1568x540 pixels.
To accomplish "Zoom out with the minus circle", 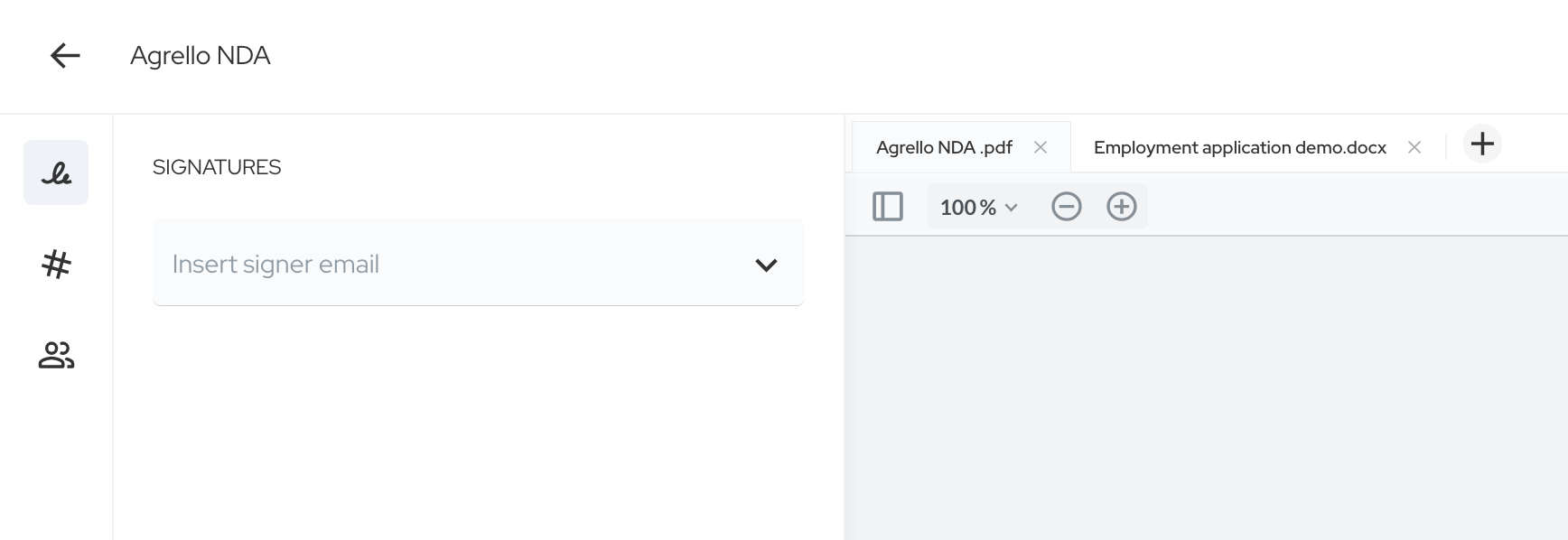I will pyautogui.click(x=1067, y=207).
